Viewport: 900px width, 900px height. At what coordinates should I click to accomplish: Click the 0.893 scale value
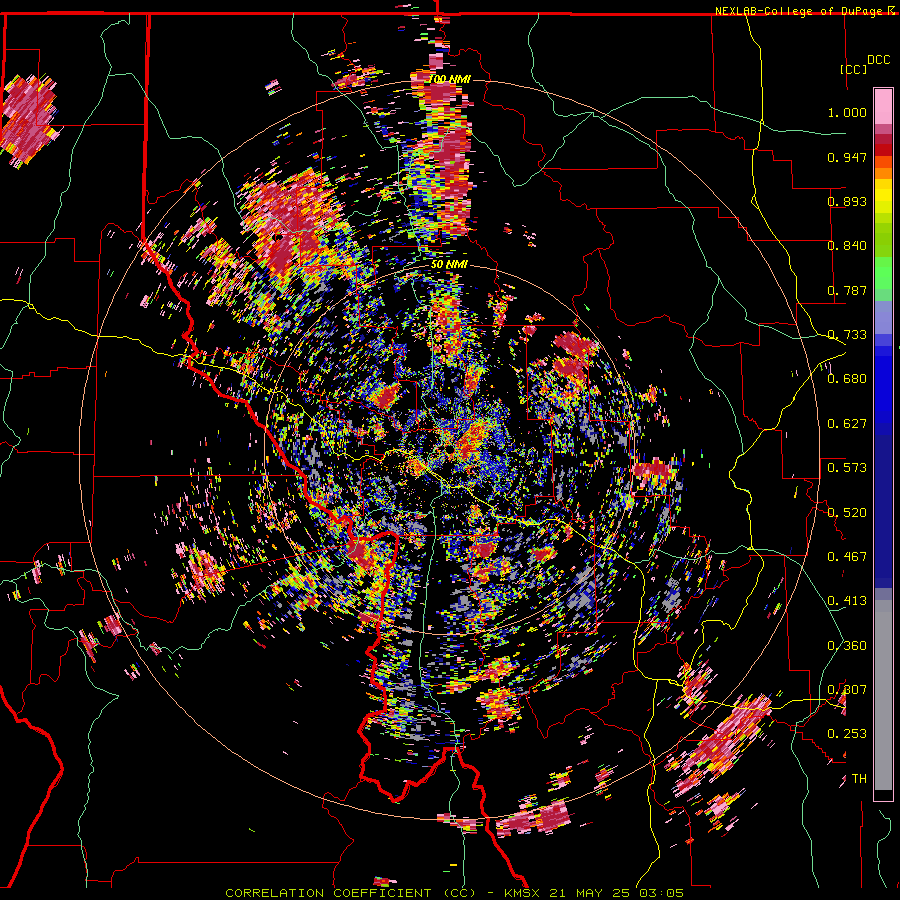pos(847,201)
